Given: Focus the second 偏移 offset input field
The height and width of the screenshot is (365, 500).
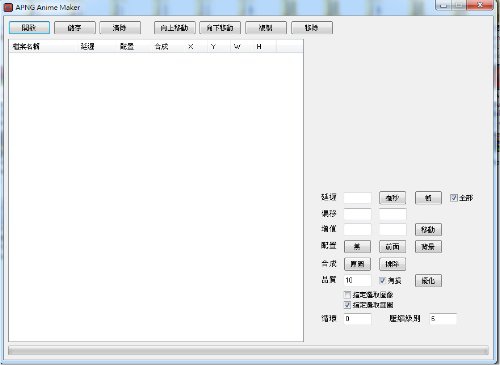Looking at the screenshot, I should click(x=393, y=214).
